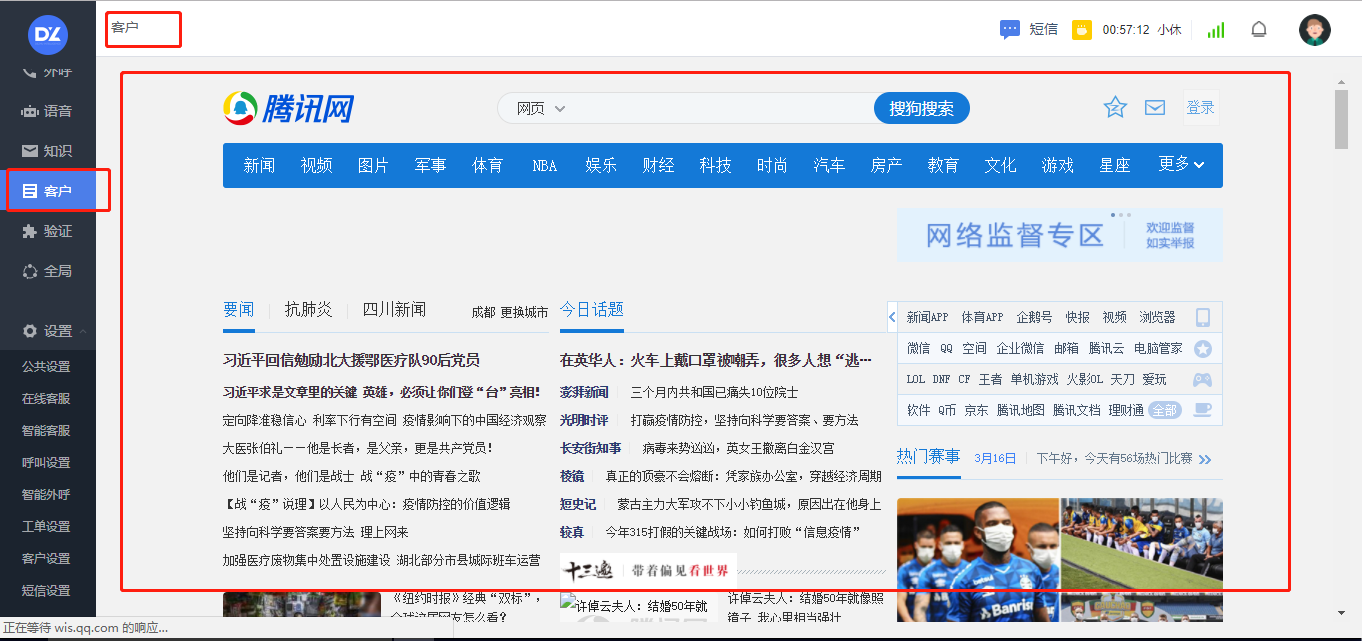Click the 登录 login link
The image size is (1362, 641).
point(1200,108)
